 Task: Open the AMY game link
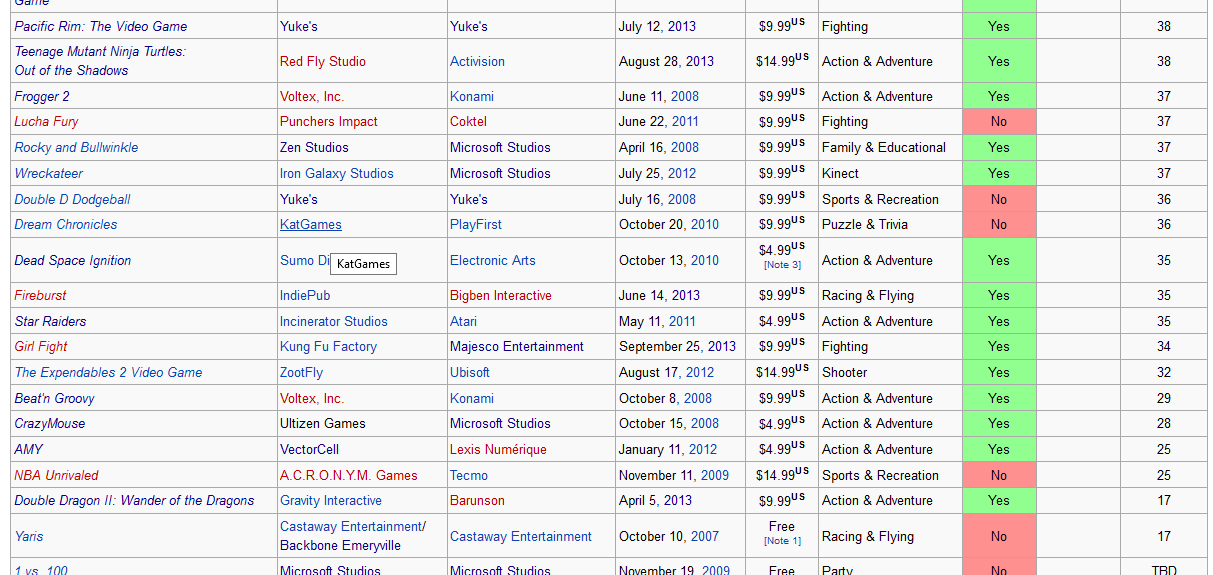29,449
